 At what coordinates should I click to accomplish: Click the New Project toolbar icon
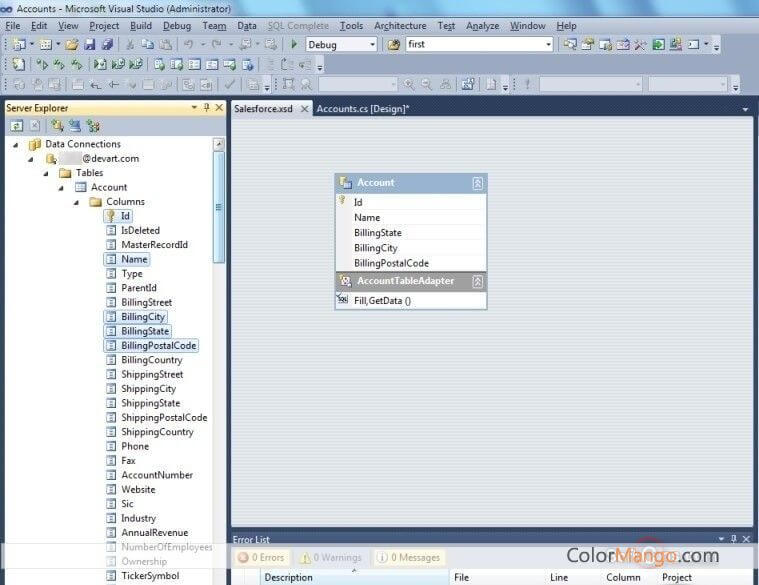[19, 45]
